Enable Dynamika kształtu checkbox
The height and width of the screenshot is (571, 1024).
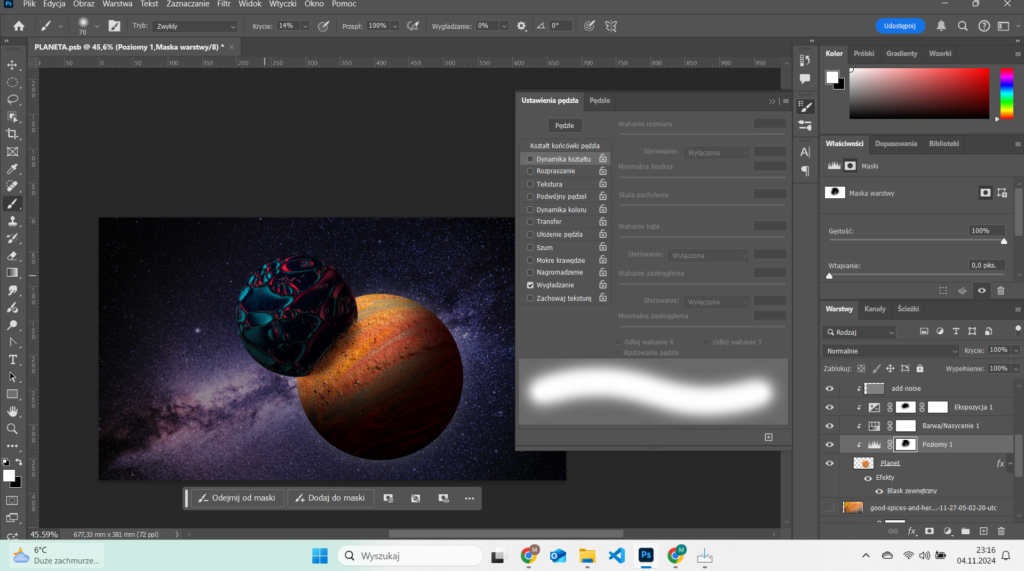click(x=530, y=159)
